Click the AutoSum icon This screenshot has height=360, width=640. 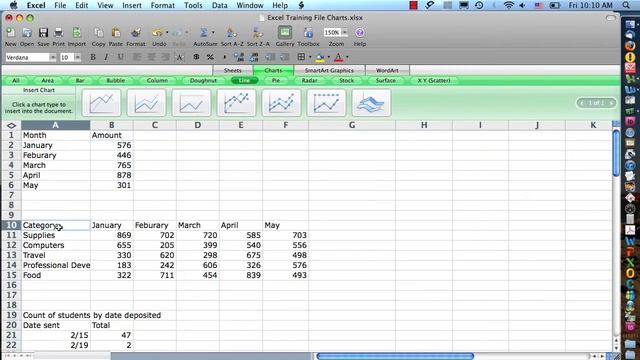pyautogui.click(x=204, y=33)
